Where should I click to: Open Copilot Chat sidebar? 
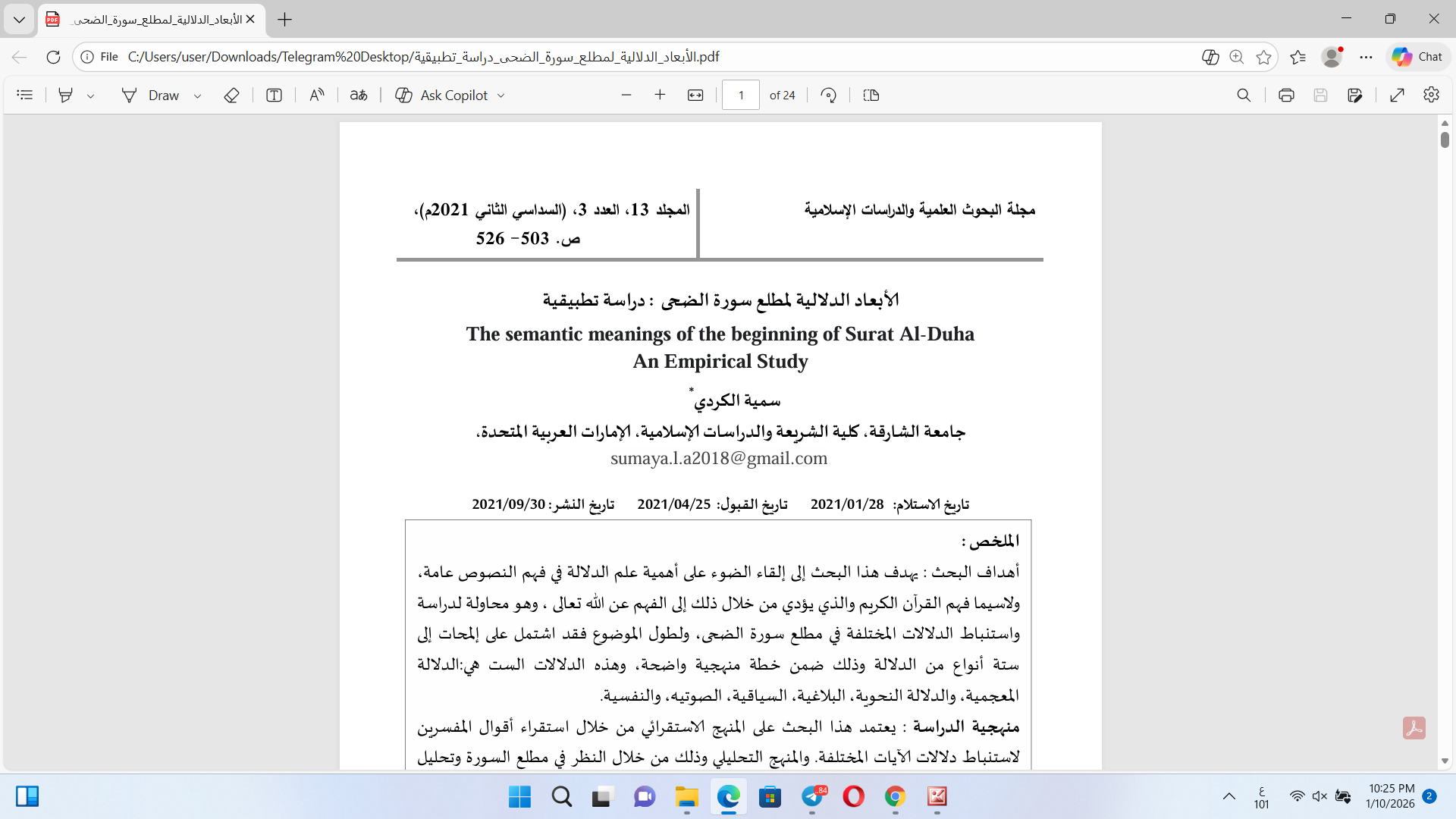pos(1418,57)
